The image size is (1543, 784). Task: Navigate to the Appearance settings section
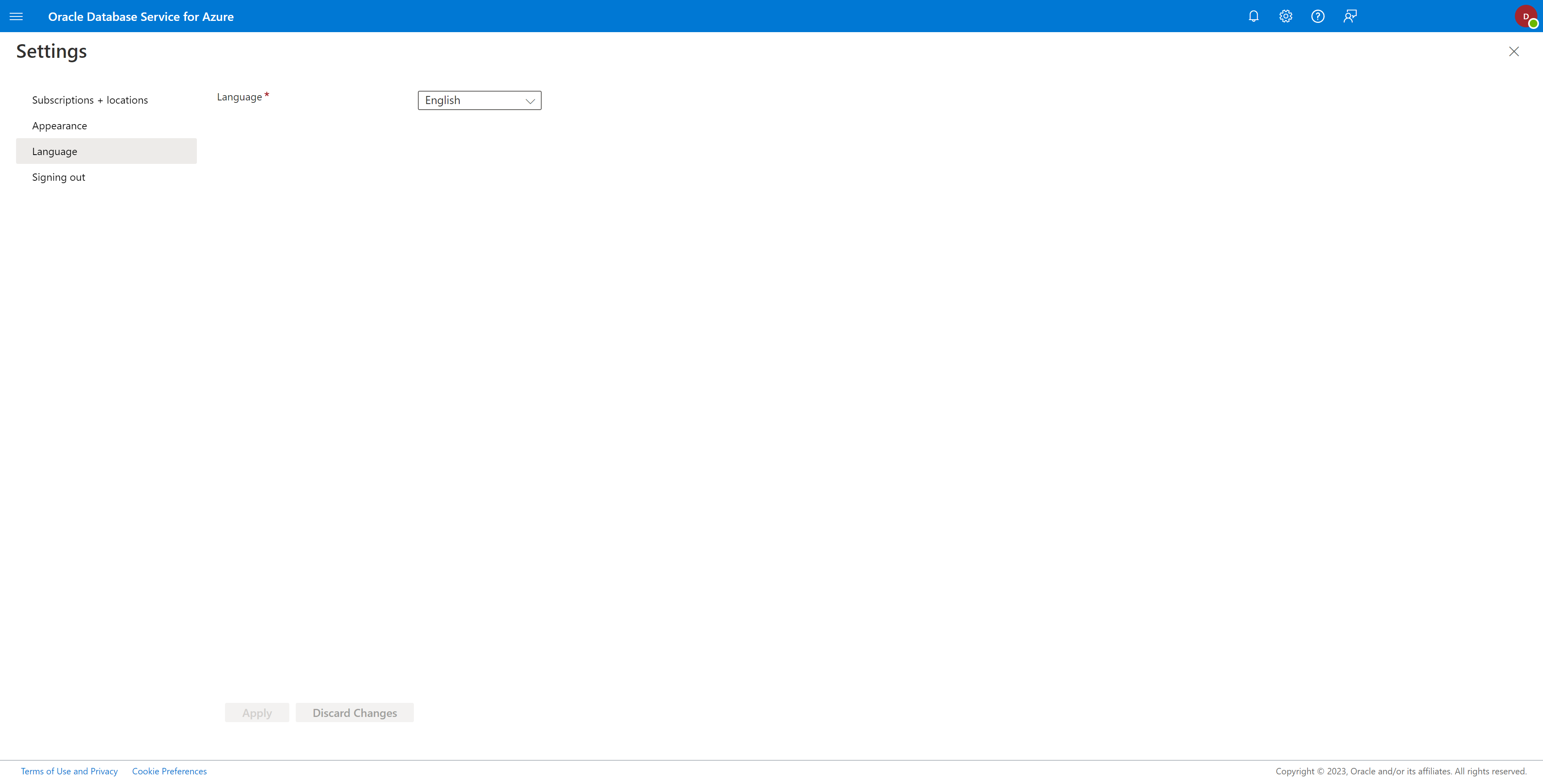[60, 125]
